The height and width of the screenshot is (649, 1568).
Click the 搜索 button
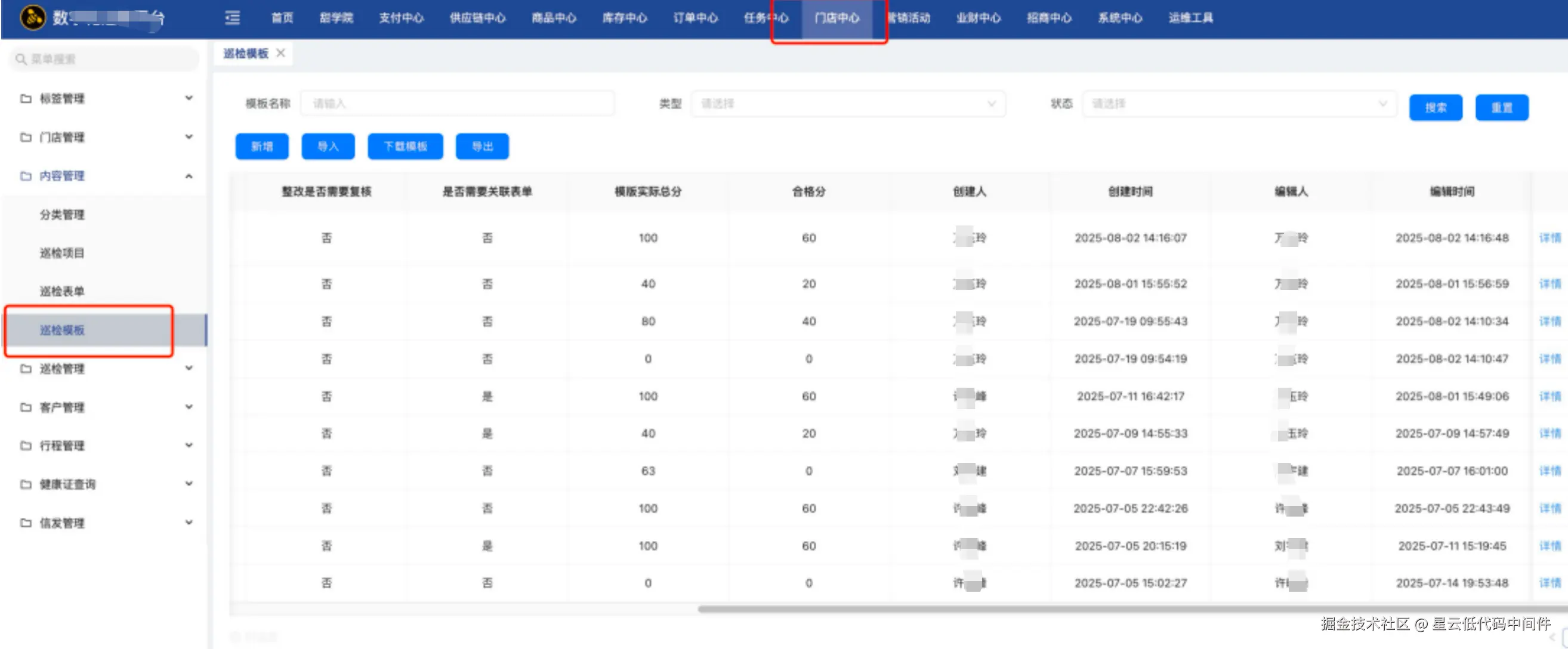(x=1436, y=107)
